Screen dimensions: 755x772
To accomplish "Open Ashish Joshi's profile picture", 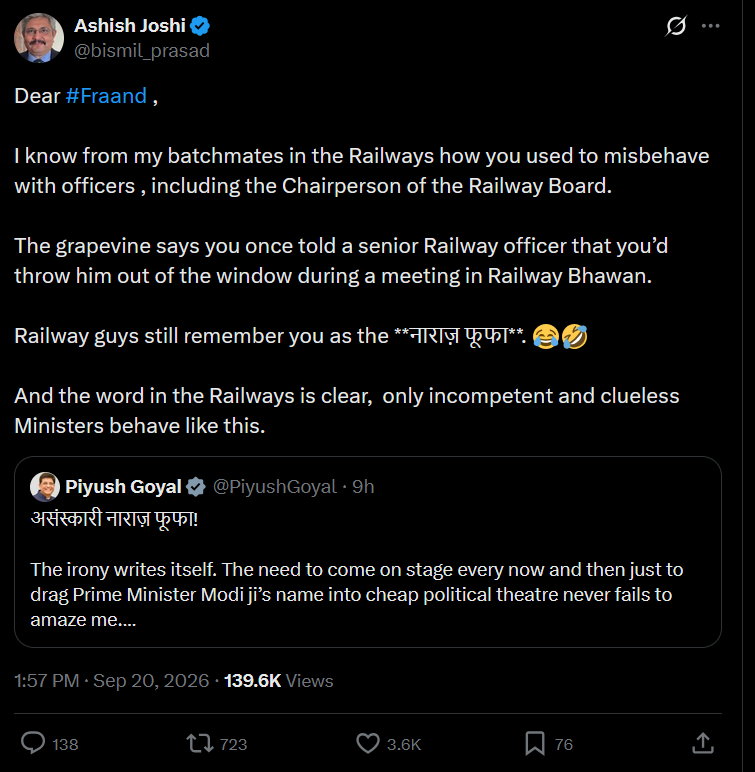I will point(39,38).
